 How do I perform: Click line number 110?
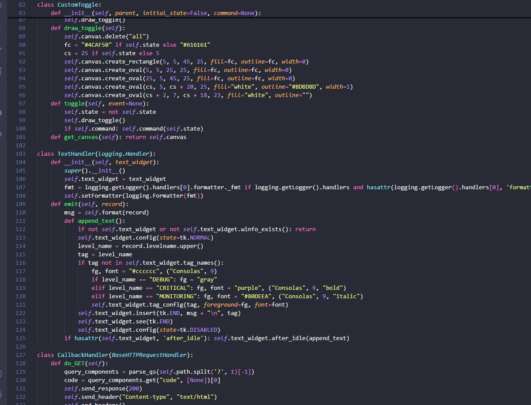coord(21,213)
